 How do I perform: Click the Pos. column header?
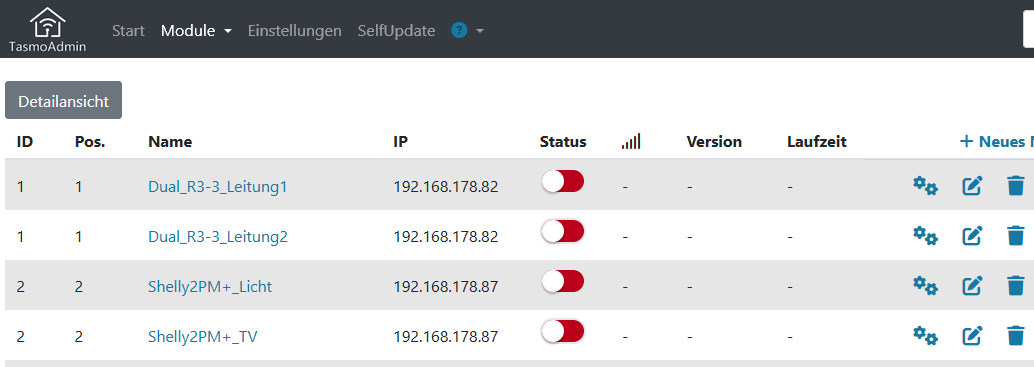90,142
